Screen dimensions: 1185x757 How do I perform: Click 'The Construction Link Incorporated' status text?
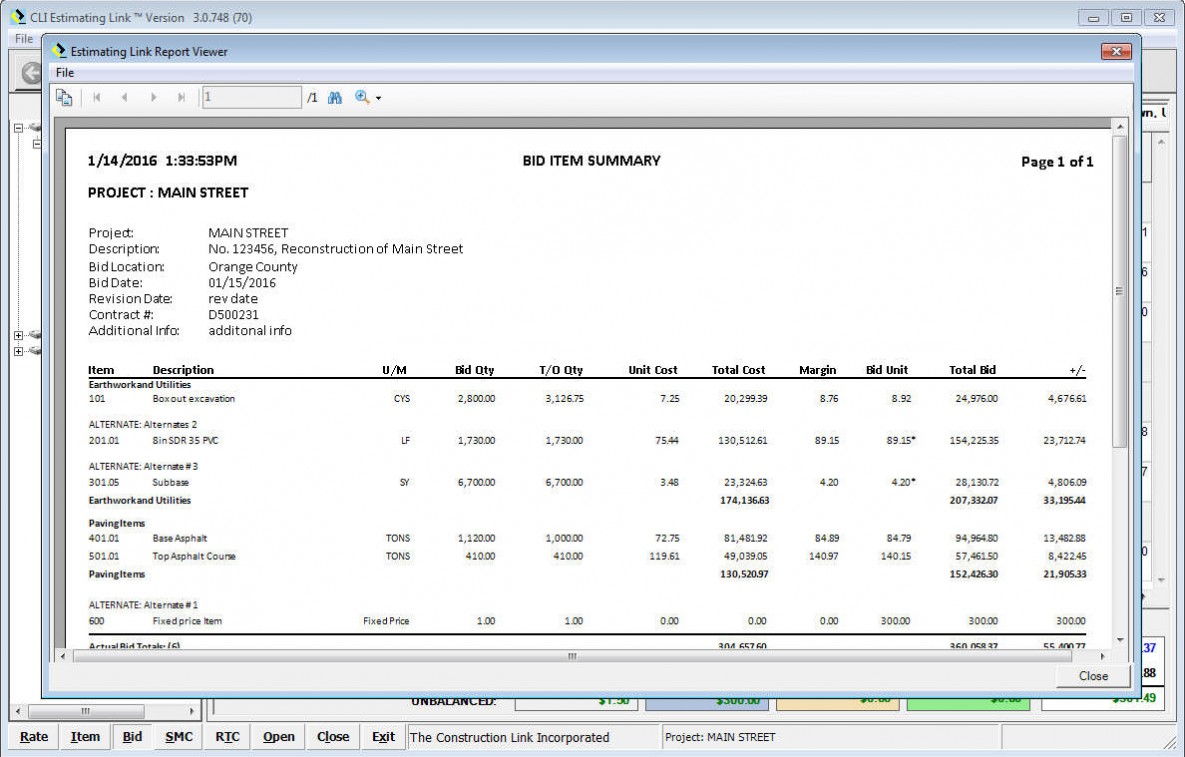coord(509,737)
